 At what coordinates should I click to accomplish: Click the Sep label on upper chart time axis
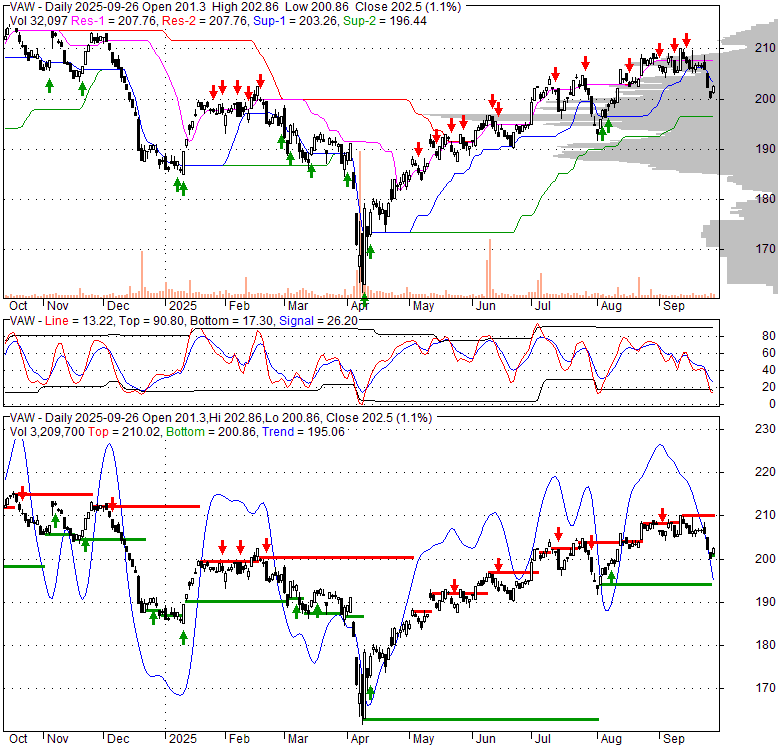click(674, 306)
